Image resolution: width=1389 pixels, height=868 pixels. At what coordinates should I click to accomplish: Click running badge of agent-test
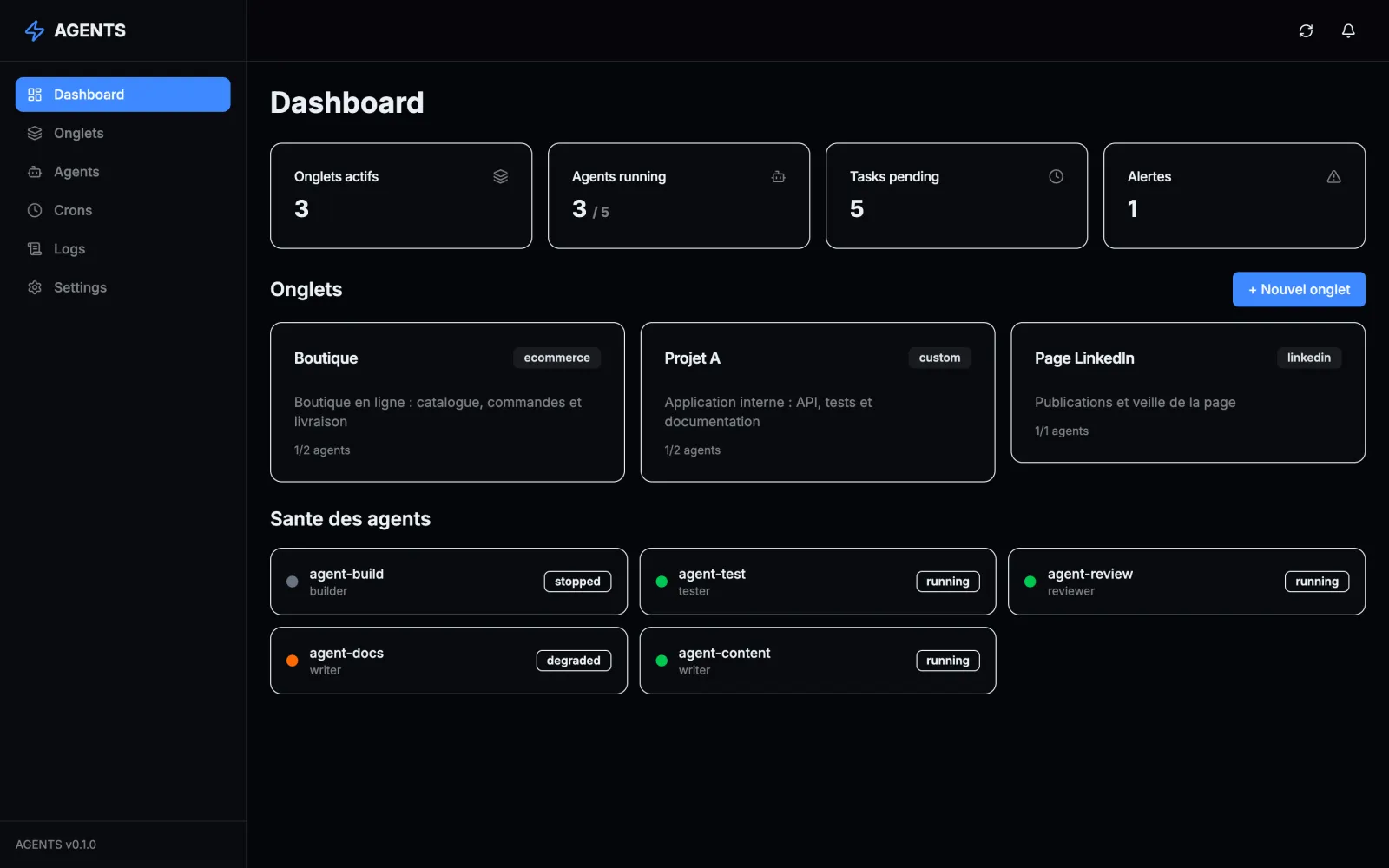[947, 582]
